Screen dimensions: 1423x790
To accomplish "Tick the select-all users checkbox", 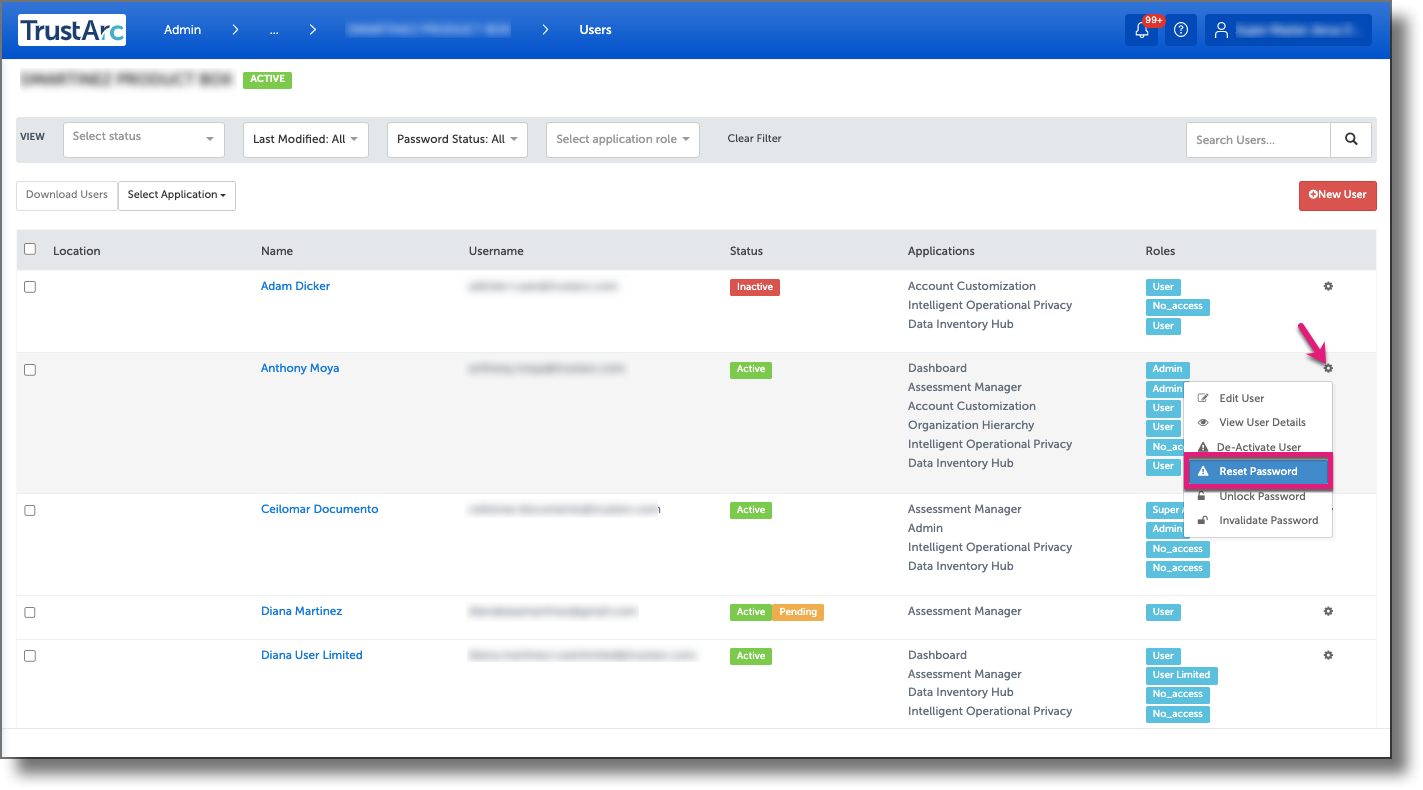I will pos(30,249).
